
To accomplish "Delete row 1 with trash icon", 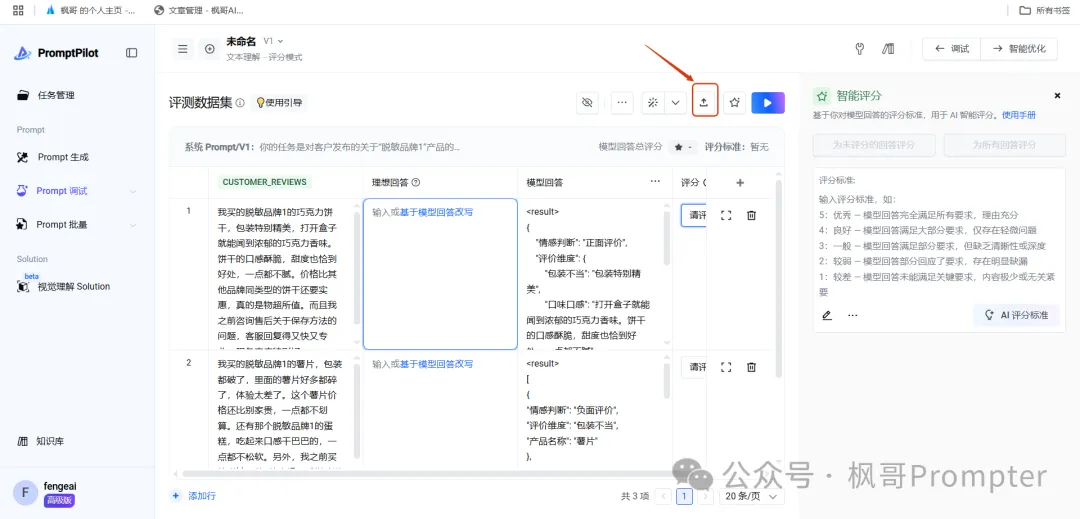I will click(x=751, y=215).
